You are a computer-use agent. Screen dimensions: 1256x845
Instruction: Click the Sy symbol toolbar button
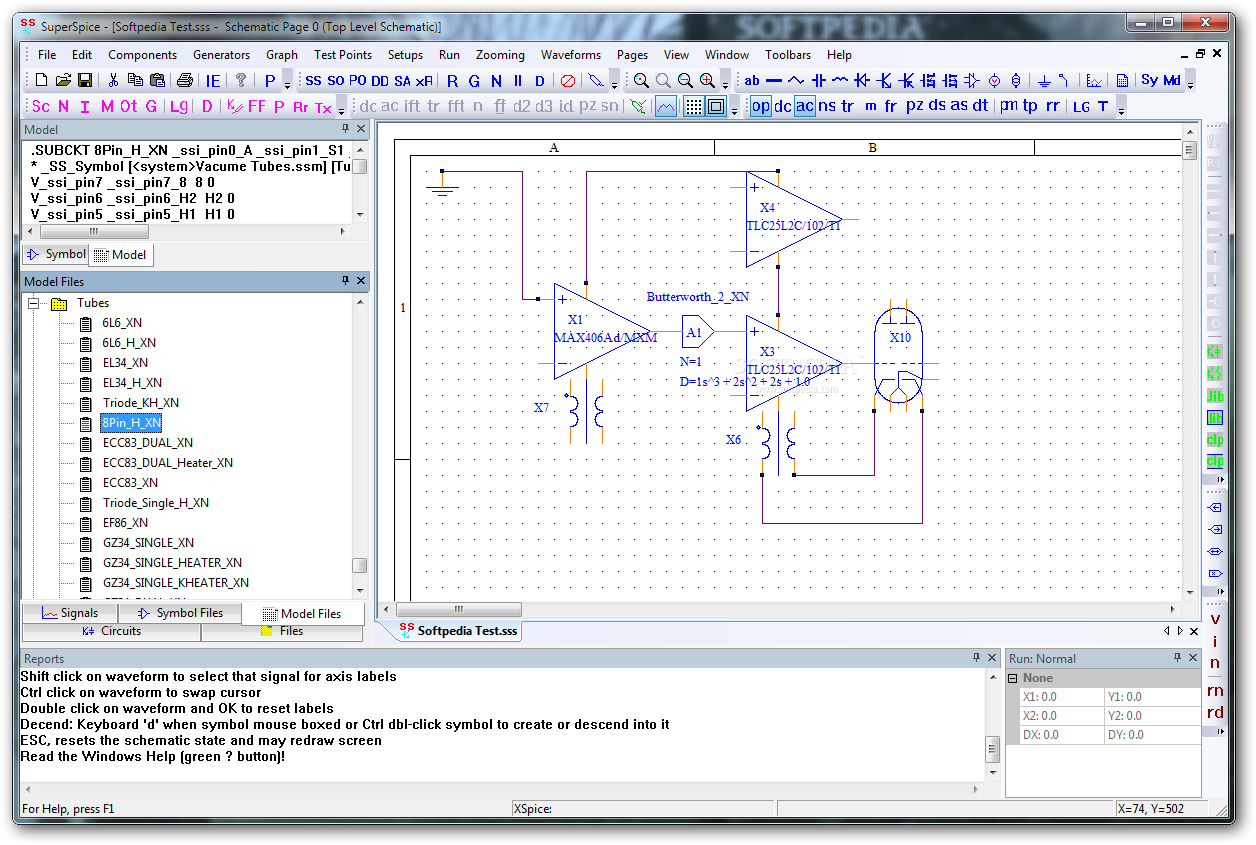[1150, 80]
